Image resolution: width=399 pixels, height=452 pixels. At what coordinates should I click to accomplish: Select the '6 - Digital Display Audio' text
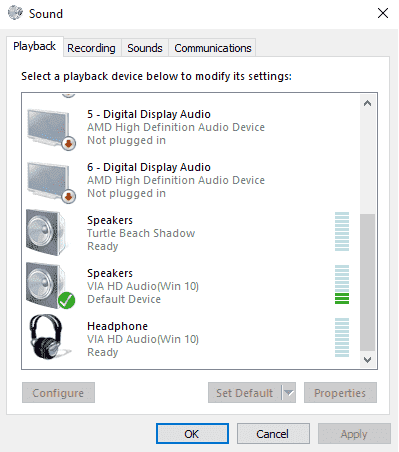(149, 167)
